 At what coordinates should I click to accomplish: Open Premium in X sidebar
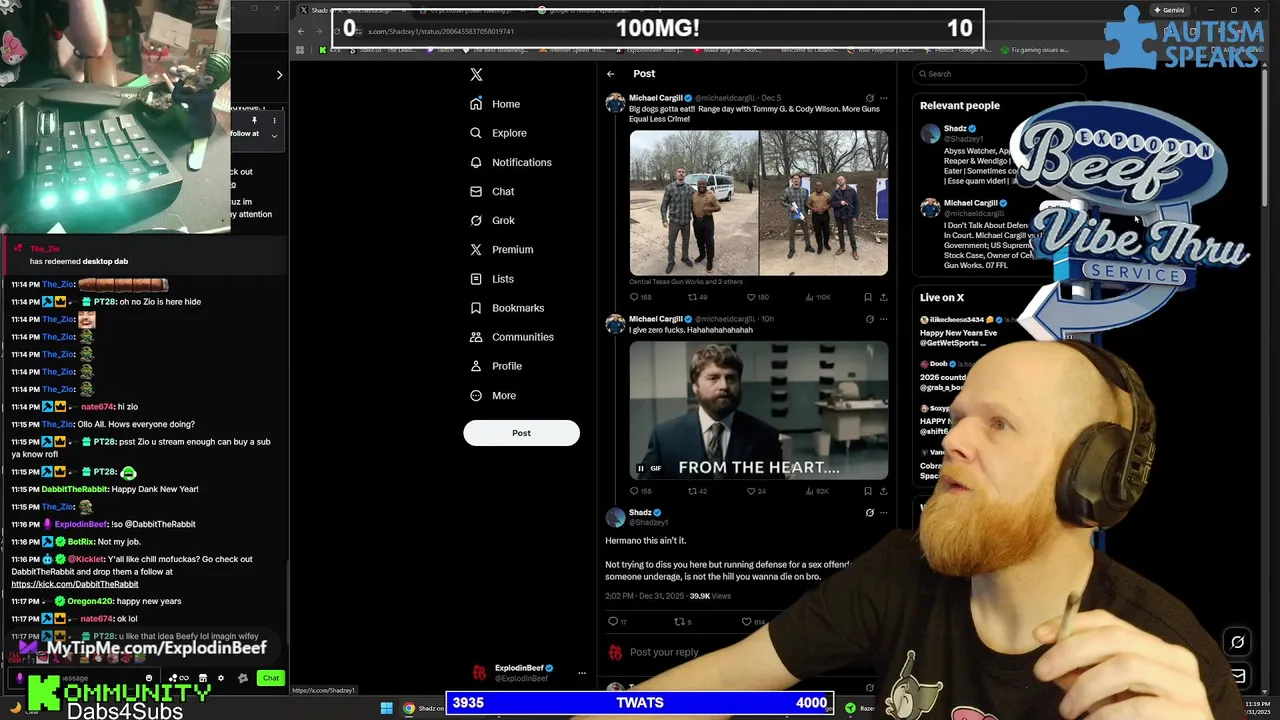pyautogui.click(x=501, y=249)
